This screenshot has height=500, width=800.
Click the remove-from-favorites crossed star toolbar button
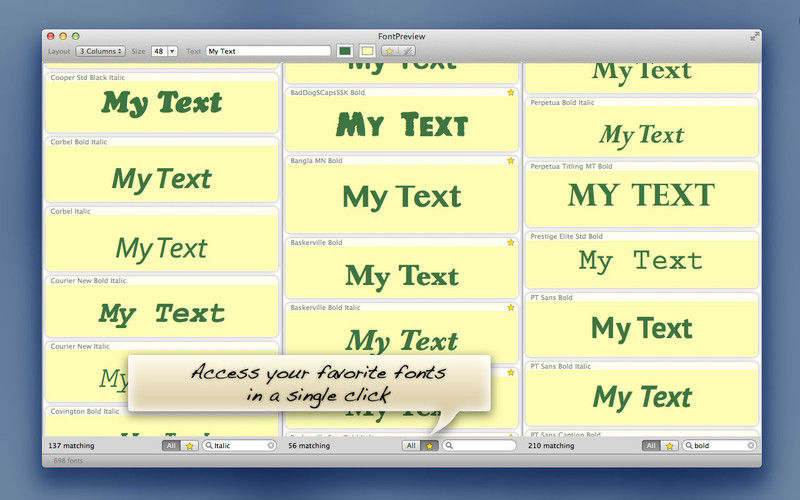click(407, 51)
